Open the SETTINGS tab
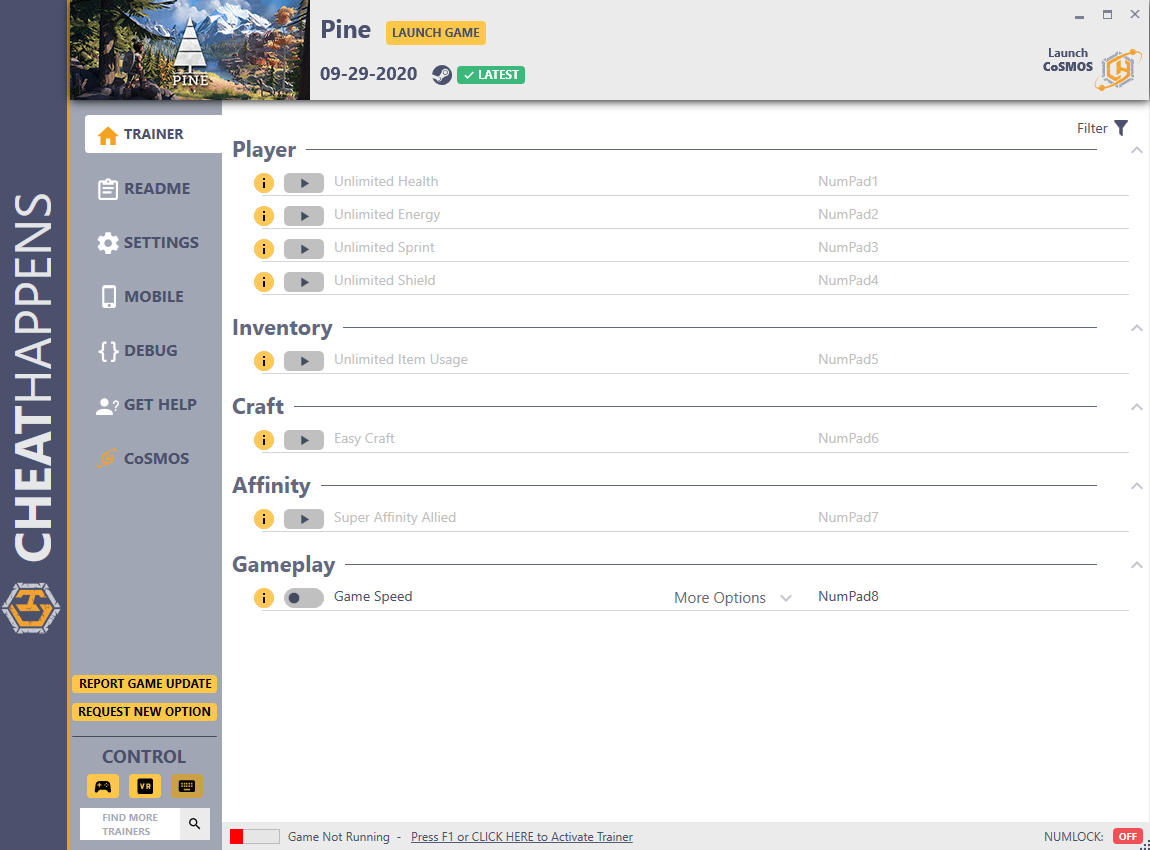1150x850 pixels. click(148, 243)
